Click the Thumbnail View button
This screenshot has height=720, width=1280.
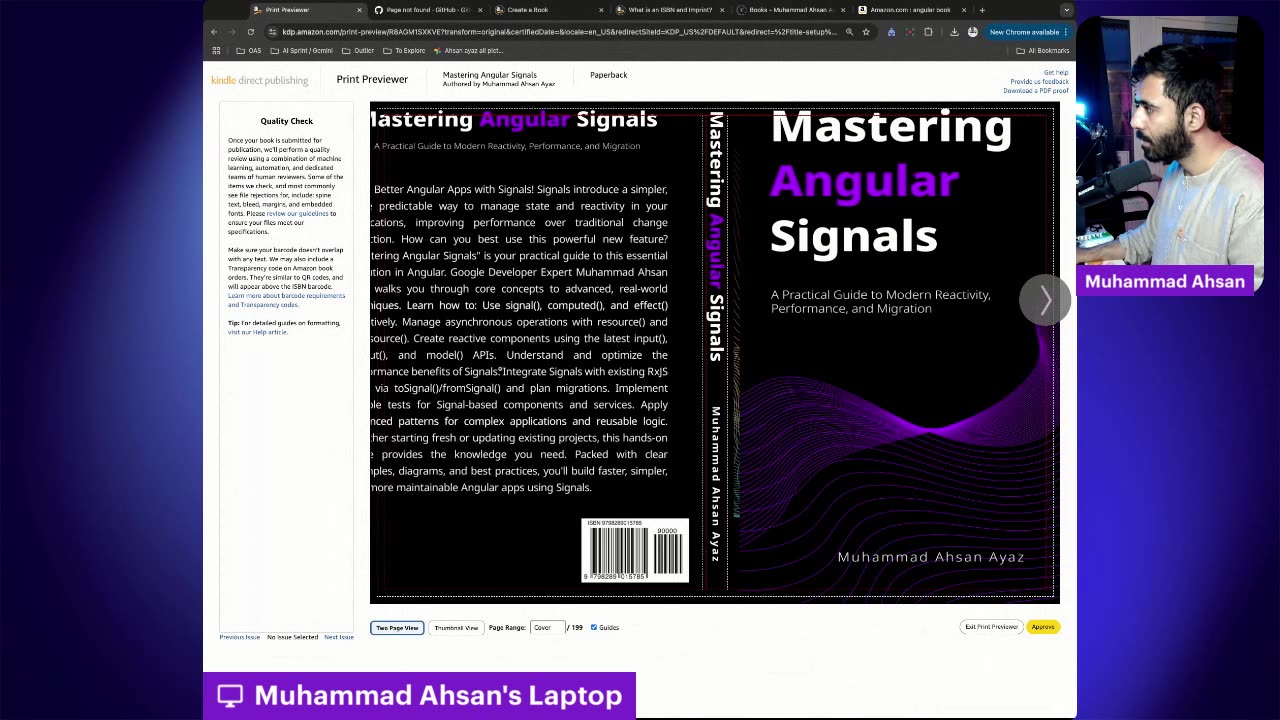click(x=456, y=627)
